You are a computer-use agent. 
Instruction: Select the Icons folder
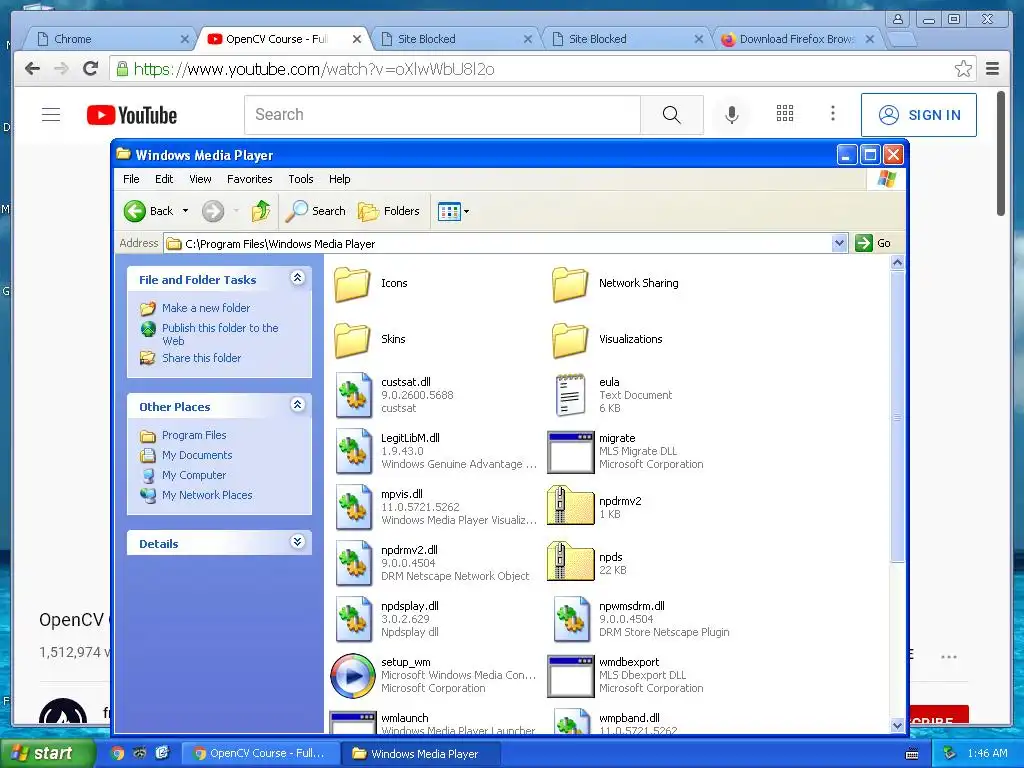coord(353,283)
